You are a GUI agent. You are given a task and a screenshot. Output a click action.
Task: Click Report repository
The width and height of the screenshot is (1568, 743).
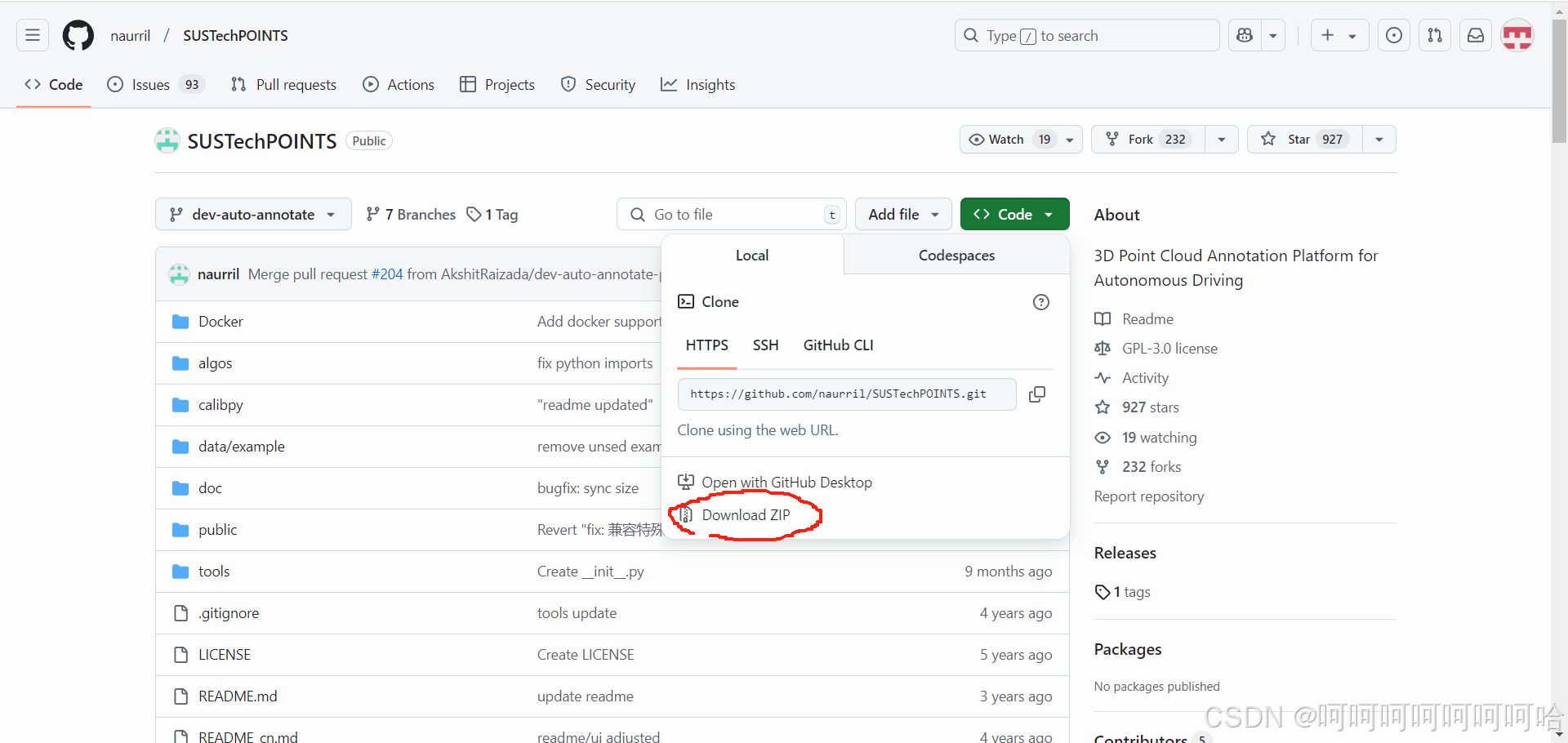[1149, 496]
